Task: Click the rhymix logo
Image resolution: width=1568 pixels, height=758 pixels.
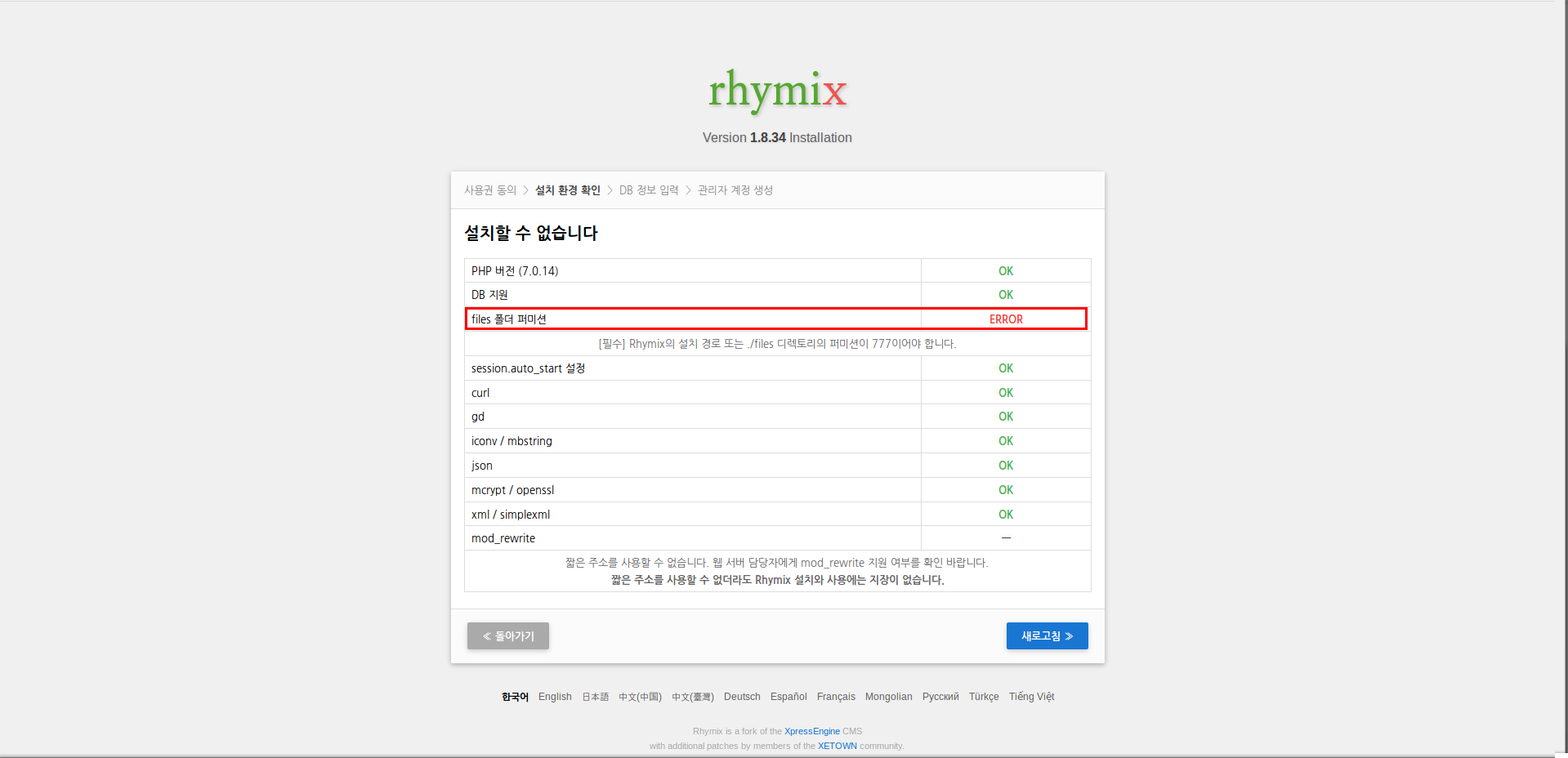Action: [777, 90]
